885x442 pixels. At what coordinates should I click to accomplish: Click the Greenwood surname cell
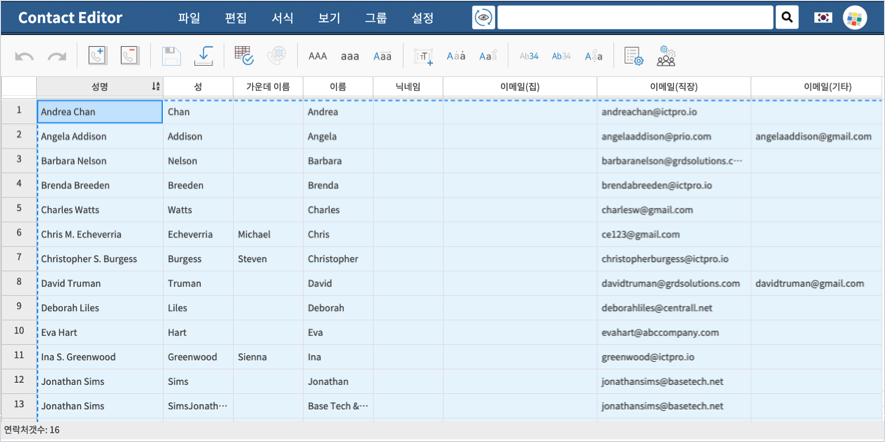(x=198, y=357)
